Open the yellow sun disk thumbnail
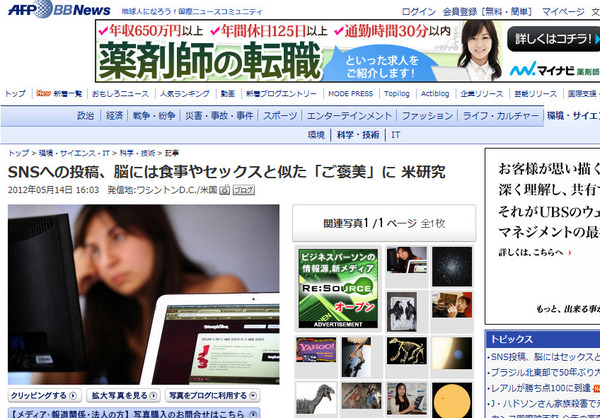The width and height of the screenshot is (600, 418). tap(452, 400)
